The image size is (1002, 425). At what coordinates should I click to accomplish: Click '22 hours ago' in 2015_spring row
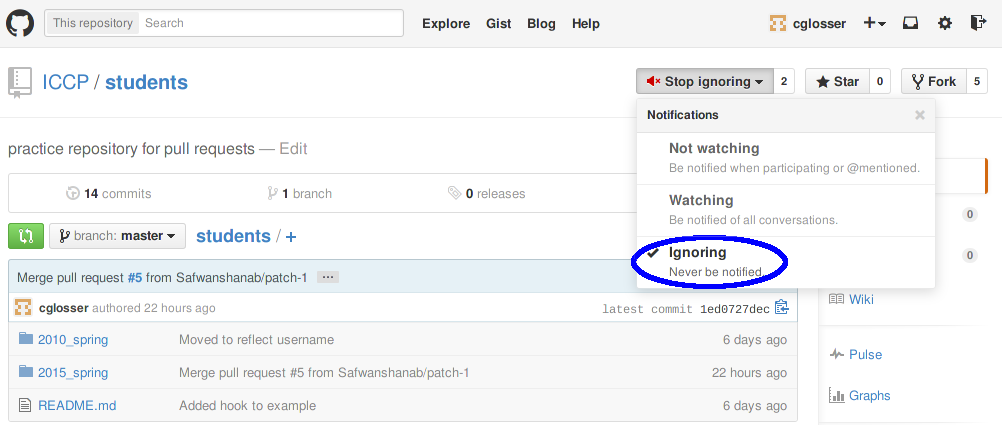750,373
